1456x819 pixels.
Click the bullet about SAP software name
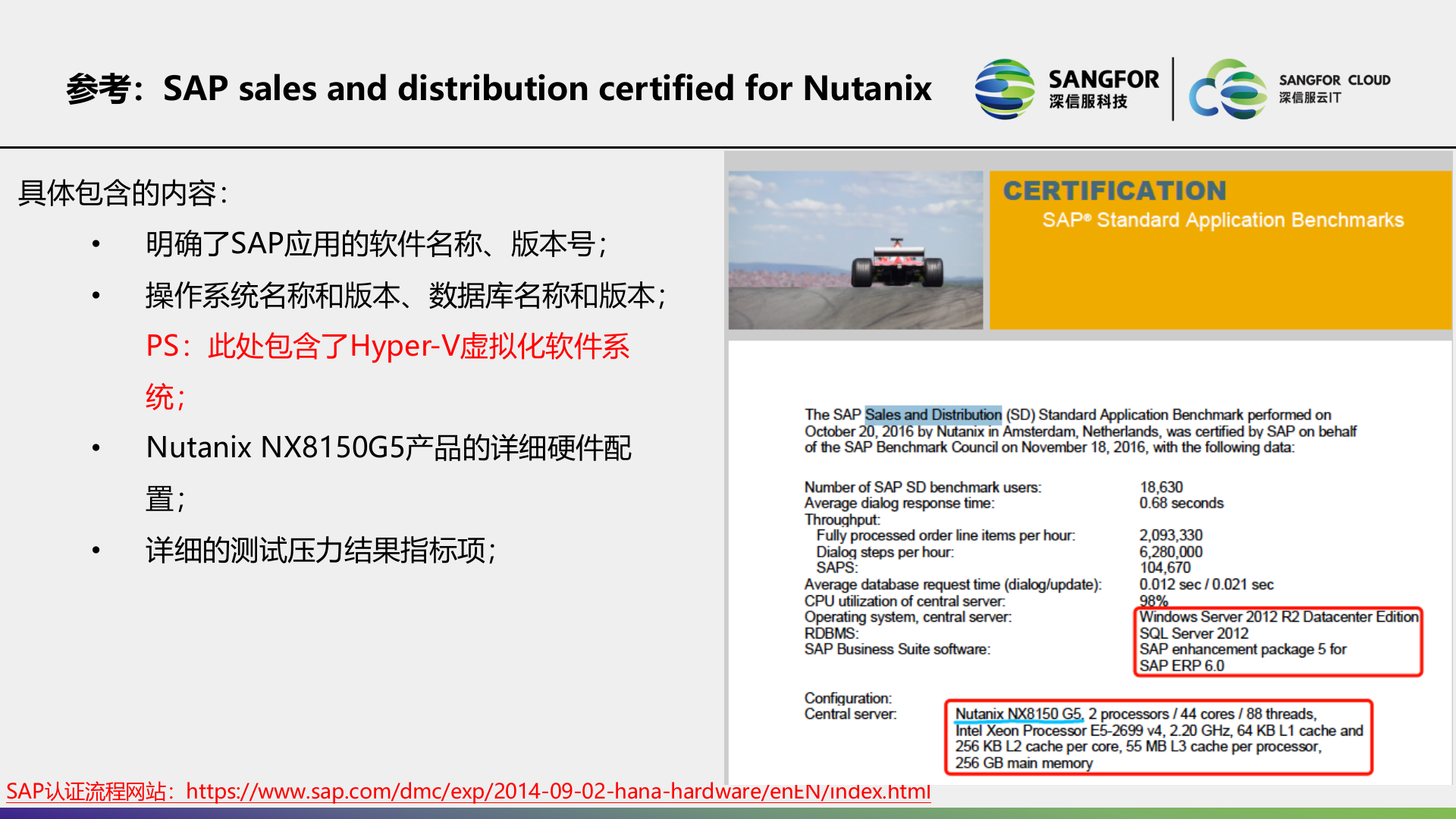(x=375, y=244)
